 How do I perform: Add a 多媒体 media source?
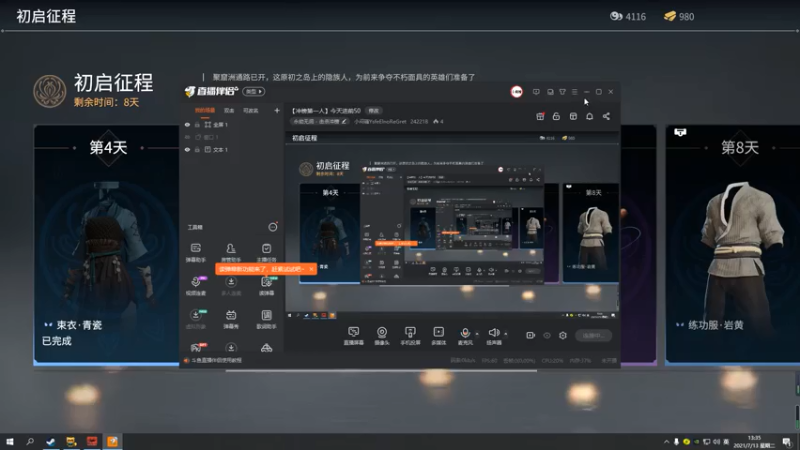click(438, 336)
